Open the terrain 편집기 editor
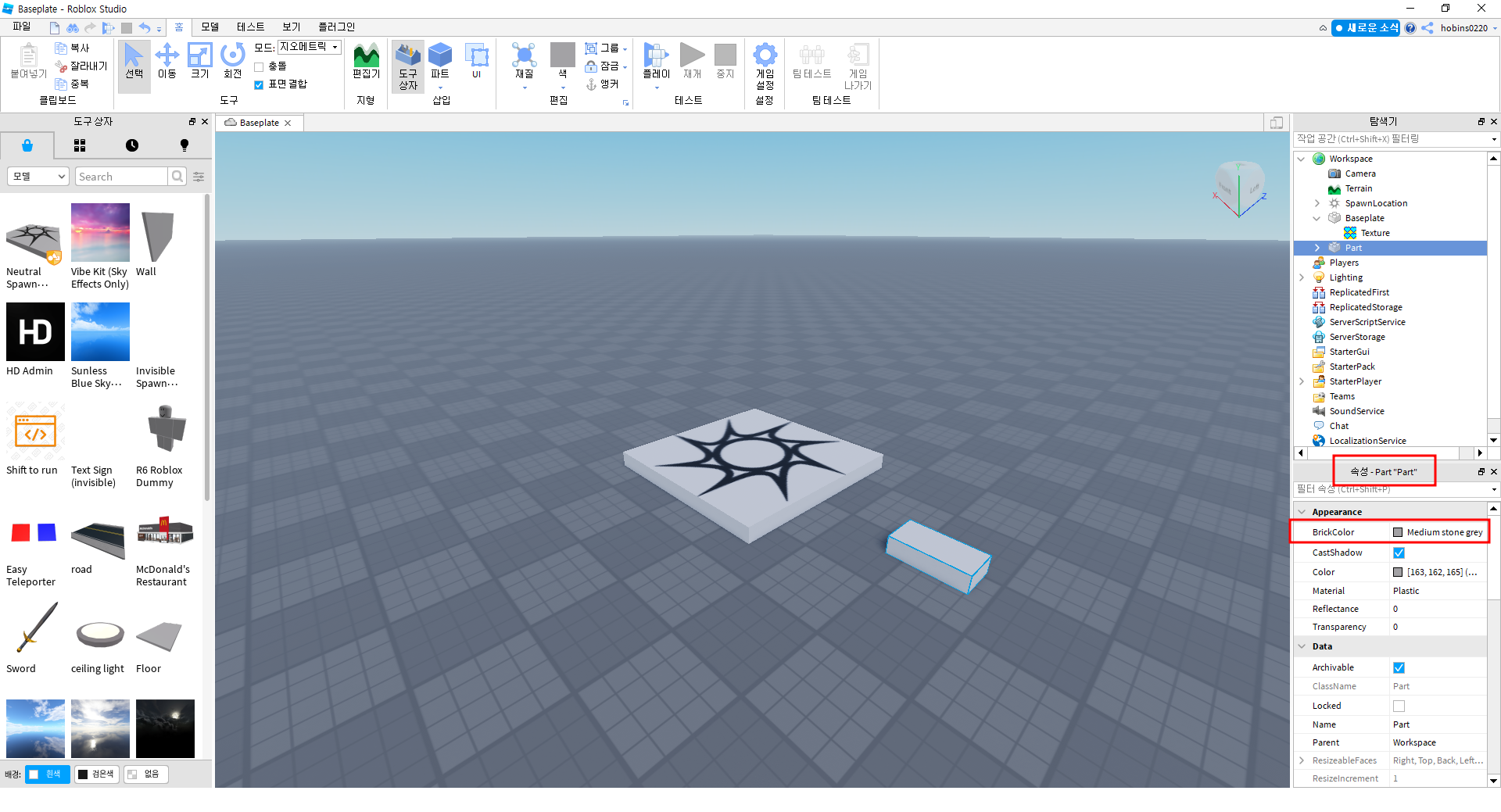 coord(366,63)
